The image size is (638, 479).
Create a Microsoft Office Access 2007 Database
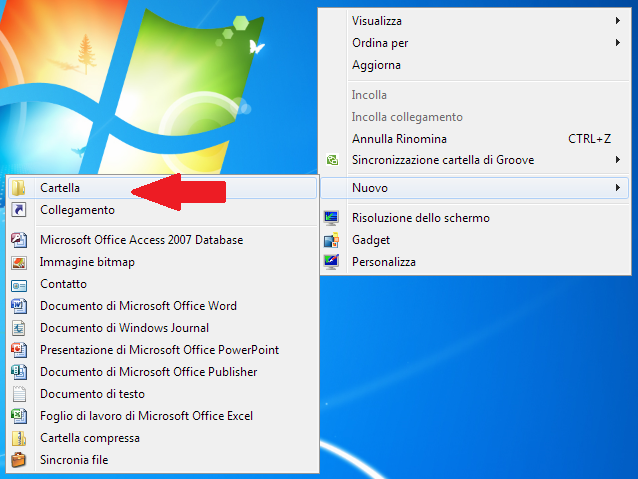tap(162, 240)
